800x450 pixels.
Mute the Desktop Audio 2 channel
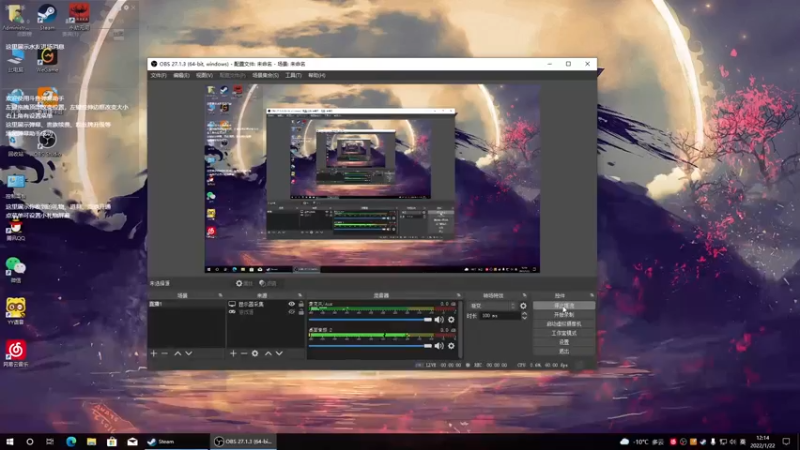tap(439, 346)
